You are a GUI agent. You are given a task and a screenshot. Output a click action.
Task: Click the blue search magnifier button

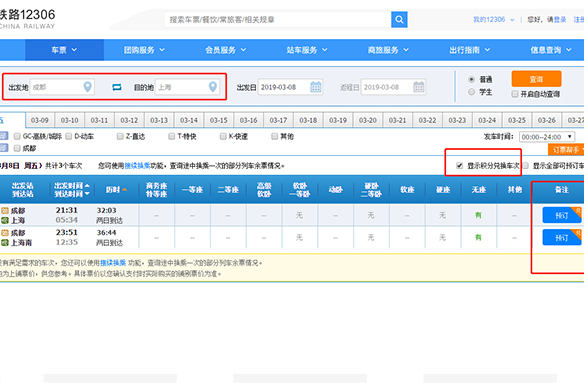[x=399, y=19]
